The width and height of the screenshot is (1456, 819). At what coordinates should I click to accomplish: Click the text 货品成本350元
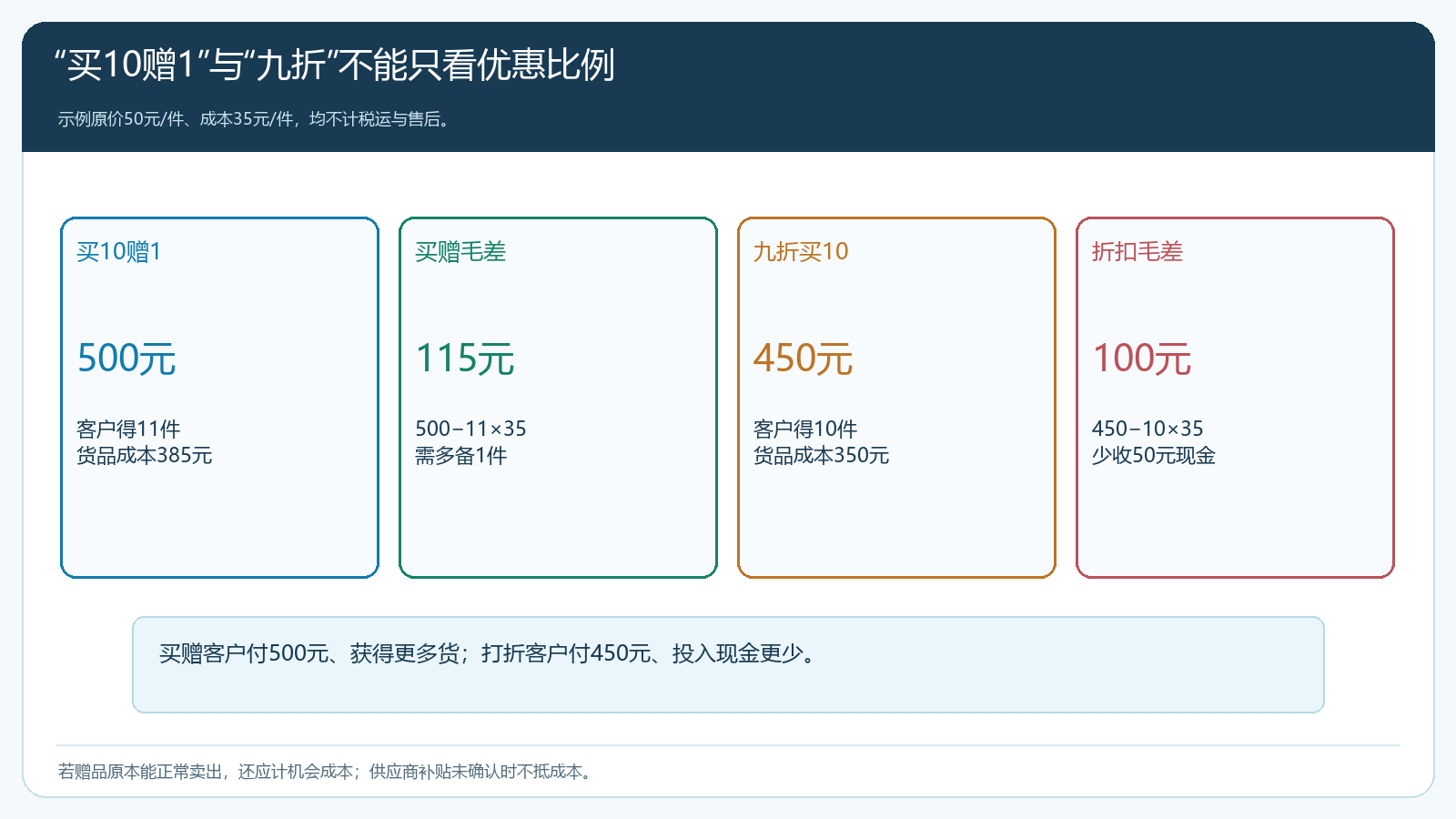822,455
